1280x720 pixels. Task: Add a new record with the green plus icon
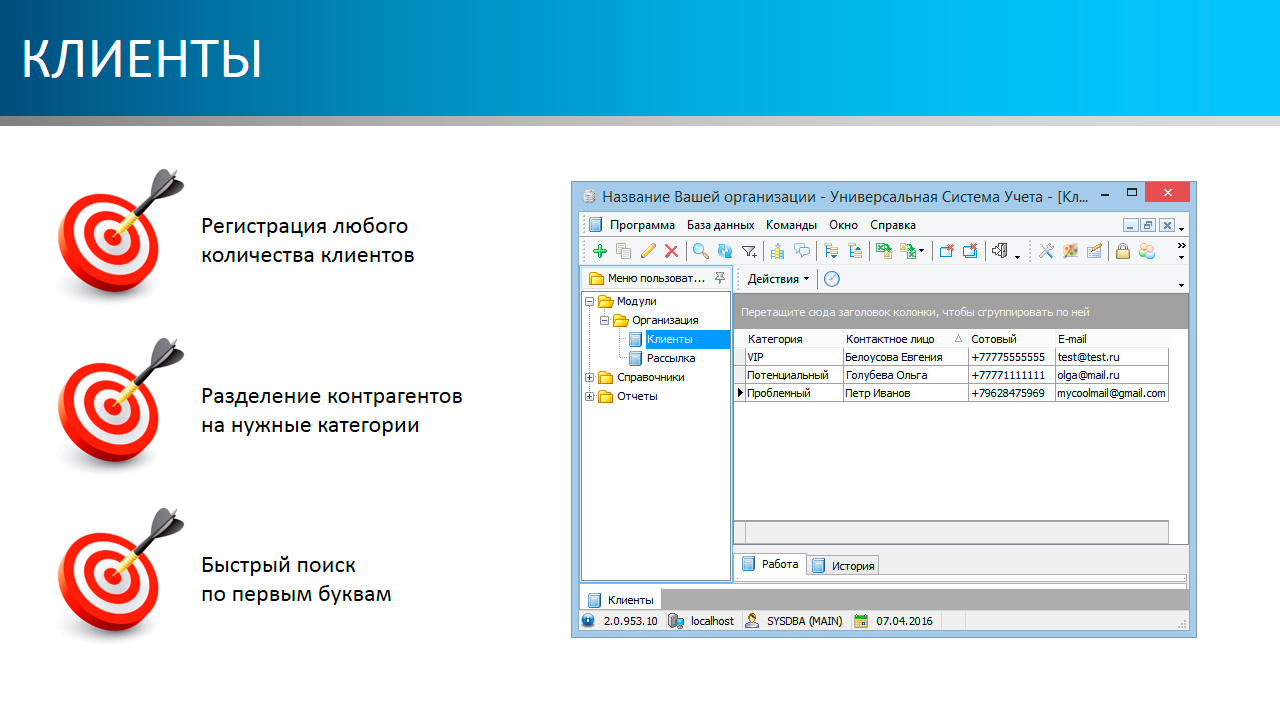pos(599,251)
